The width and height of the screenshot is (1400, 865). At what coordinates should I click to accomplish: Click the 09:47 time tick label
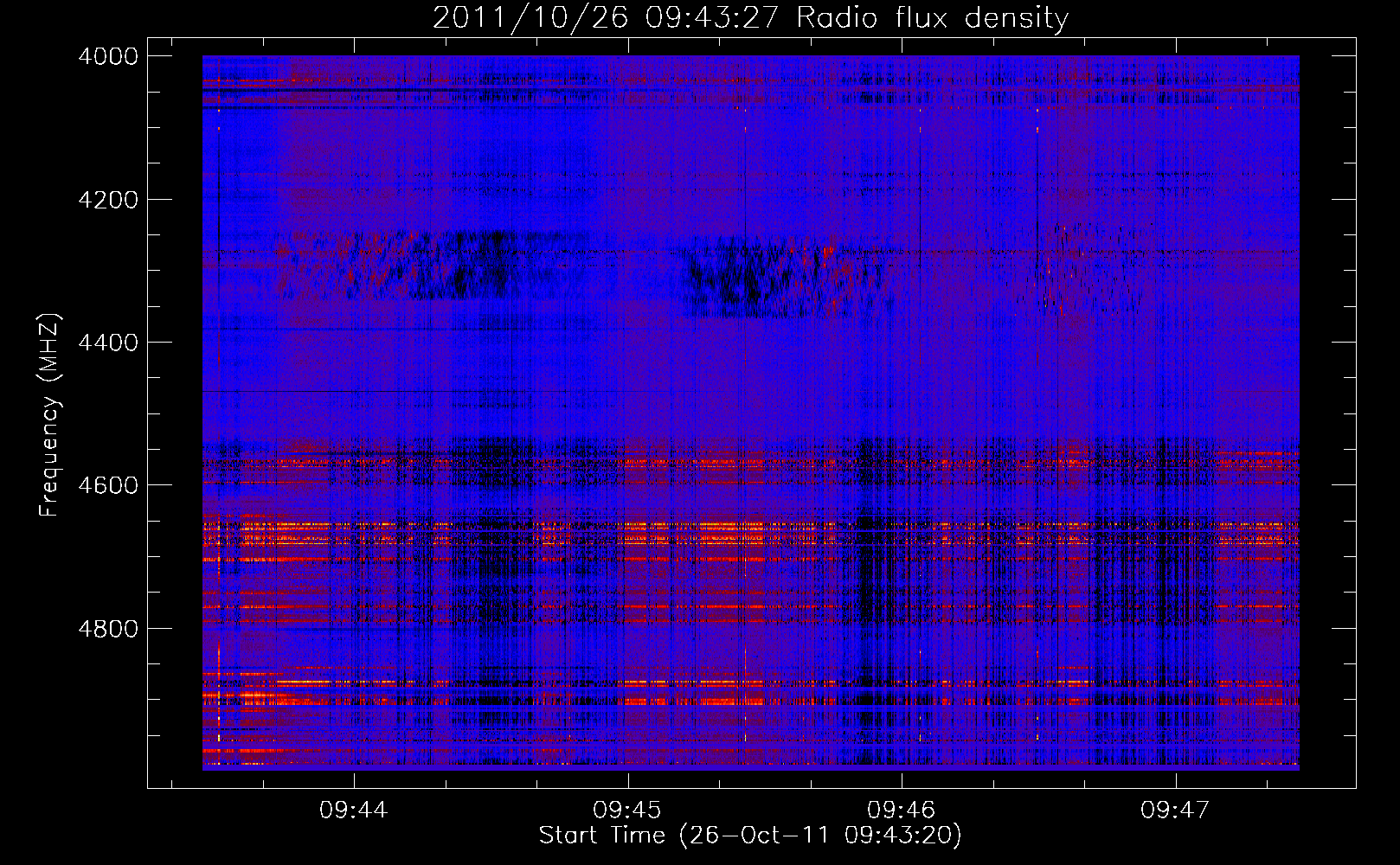tap(1175, 811)
